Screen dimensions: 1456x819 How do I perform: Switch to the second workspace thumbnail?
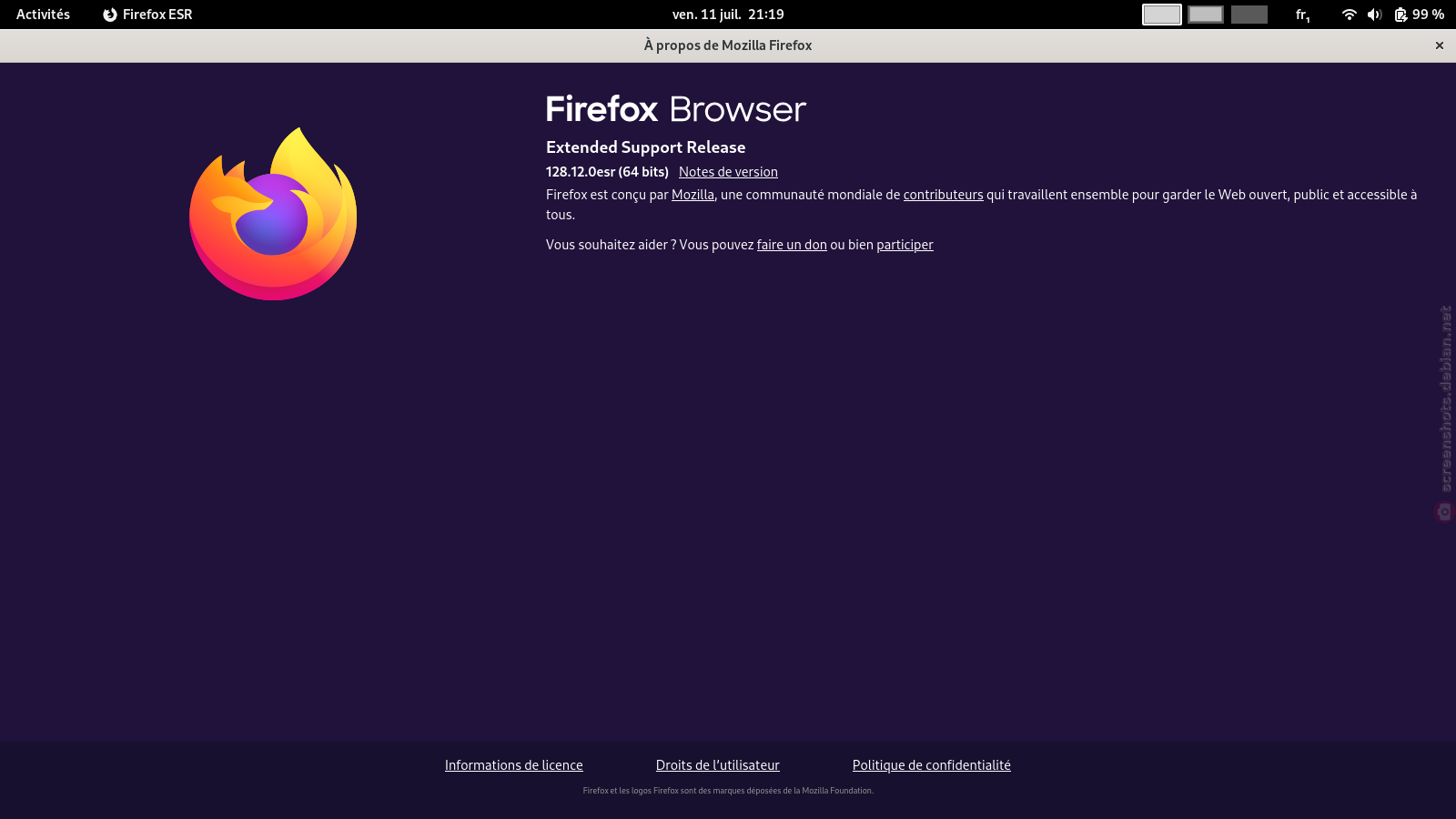(x=1206, y=15)
